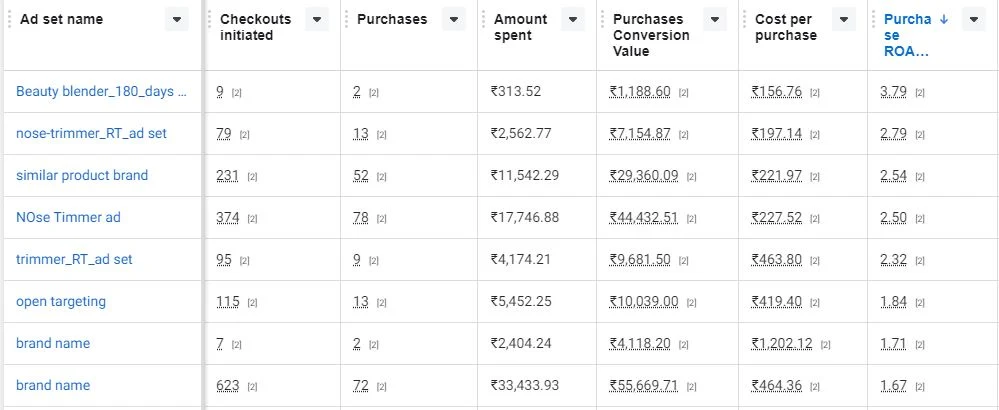Open the open targeting ad set

pyautogui.click(x=61, y=301)
